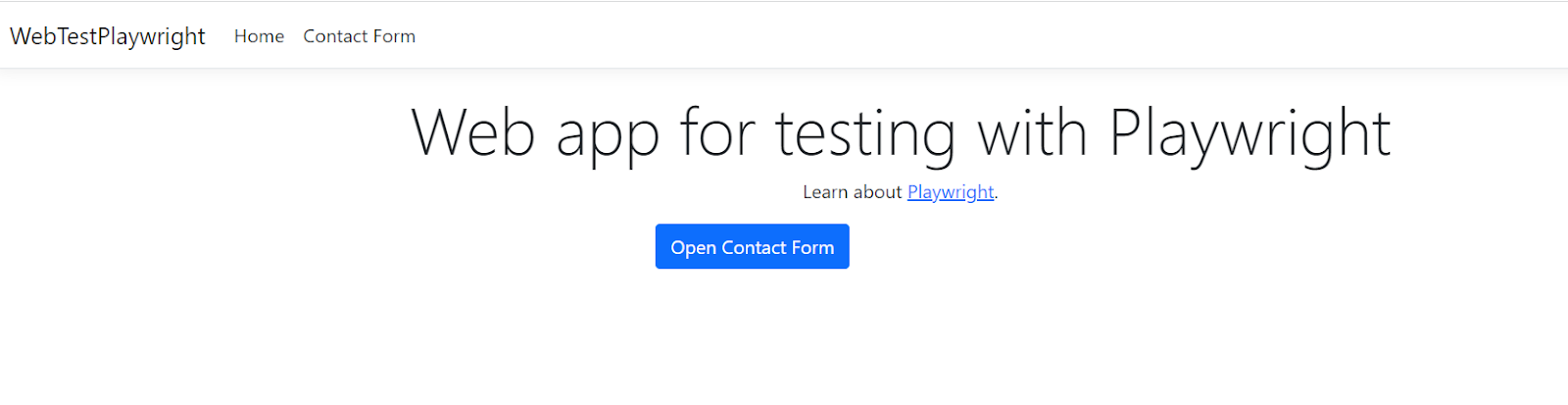Click the 'Learn about' text
1568x405 pixels.
pos(851,192)
